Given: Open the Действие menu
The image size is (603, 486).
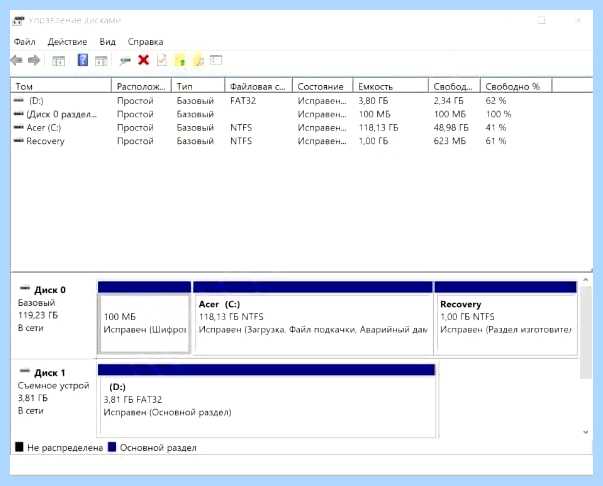Looking at the screenshot, I should [x=67, y=42].
